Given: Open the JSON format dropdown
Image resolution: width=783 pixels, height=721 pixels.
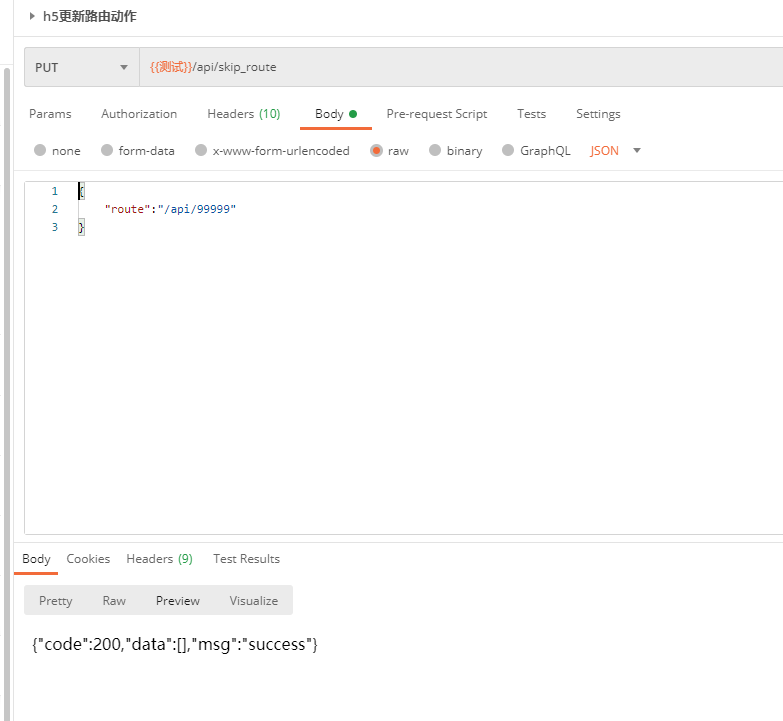Looking at the screenshot, I should (615, 150).
